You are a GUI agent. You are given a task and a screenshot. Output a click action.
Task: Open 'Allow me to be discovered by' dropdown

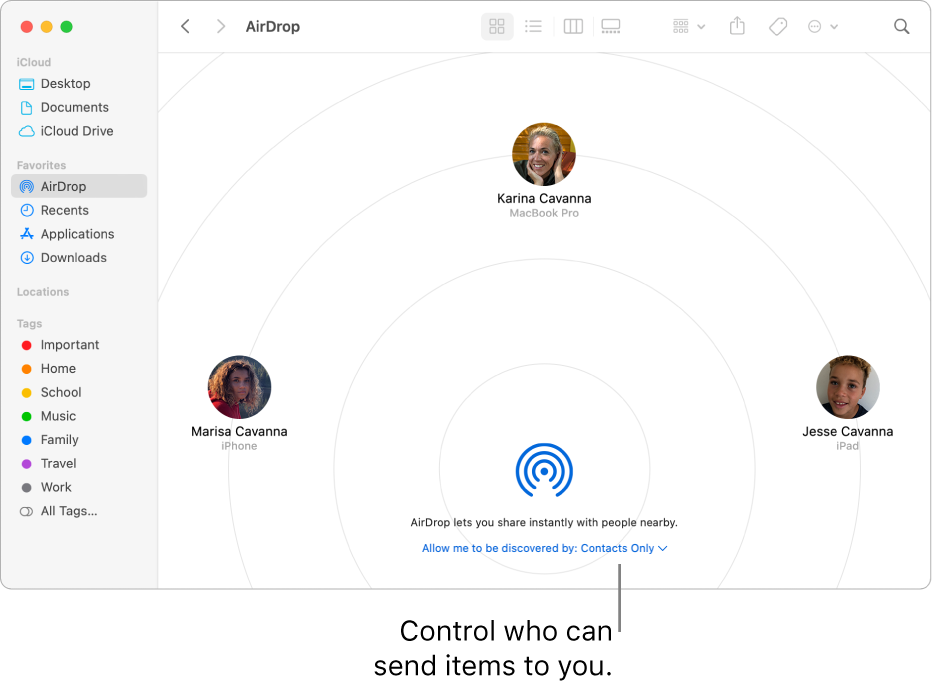(x=544, y=548)
